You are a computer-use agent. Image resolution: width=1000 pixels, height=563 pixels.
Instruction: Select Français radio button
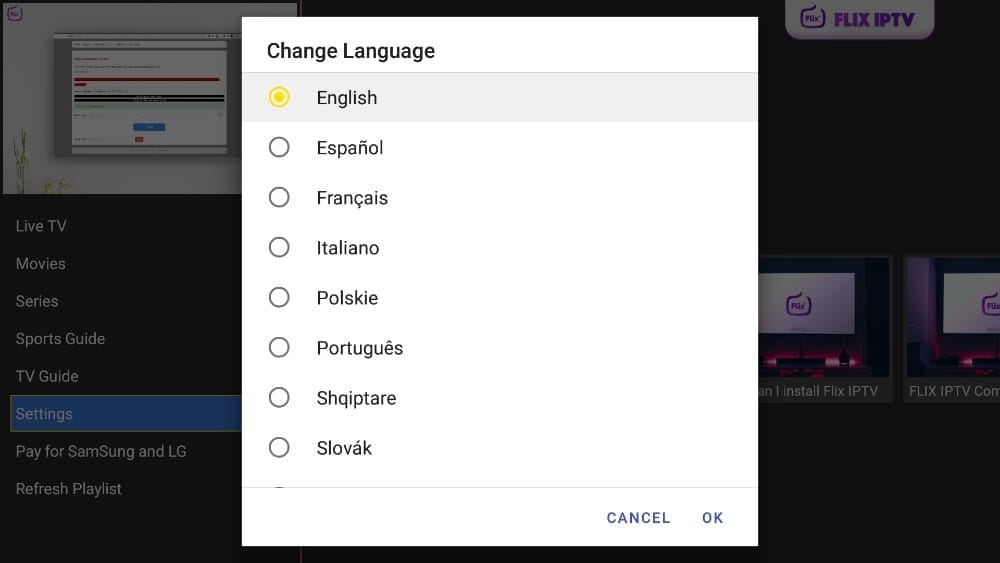[279, 197]
